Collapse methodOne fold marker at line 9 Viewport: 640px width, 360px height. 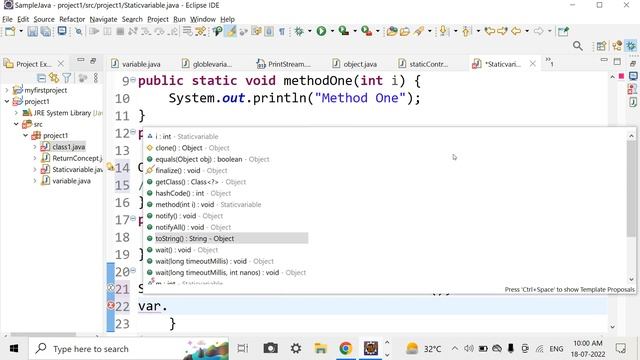(x=133, y=80)
